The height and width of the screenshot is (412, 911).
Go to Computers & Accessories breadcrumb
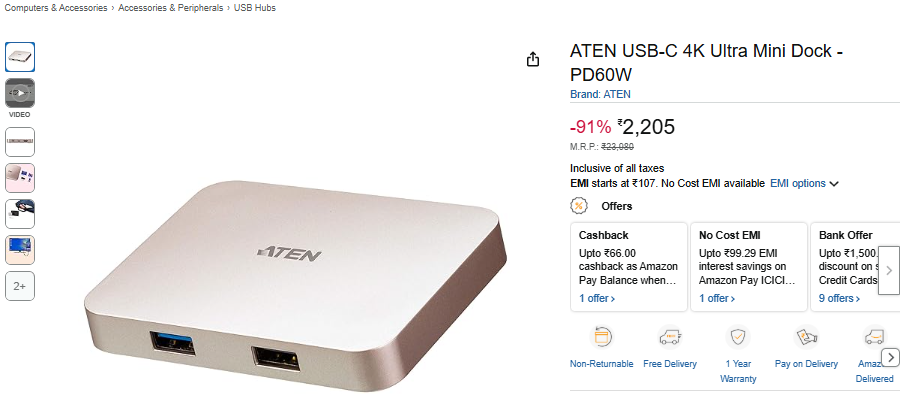56,8
